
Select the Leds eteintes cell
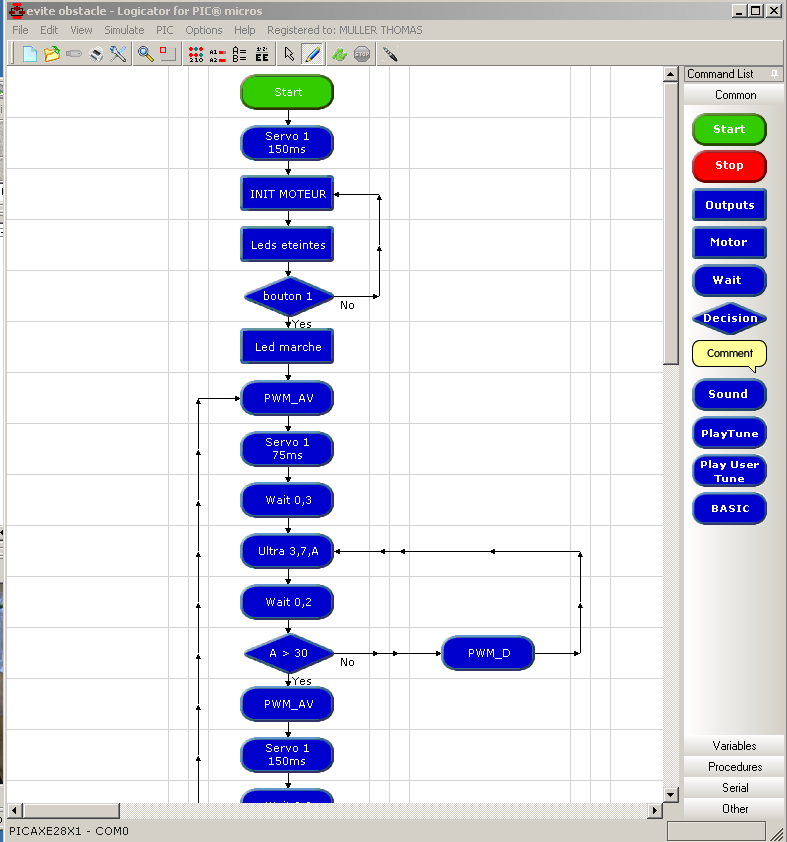(x=287, y=245)
